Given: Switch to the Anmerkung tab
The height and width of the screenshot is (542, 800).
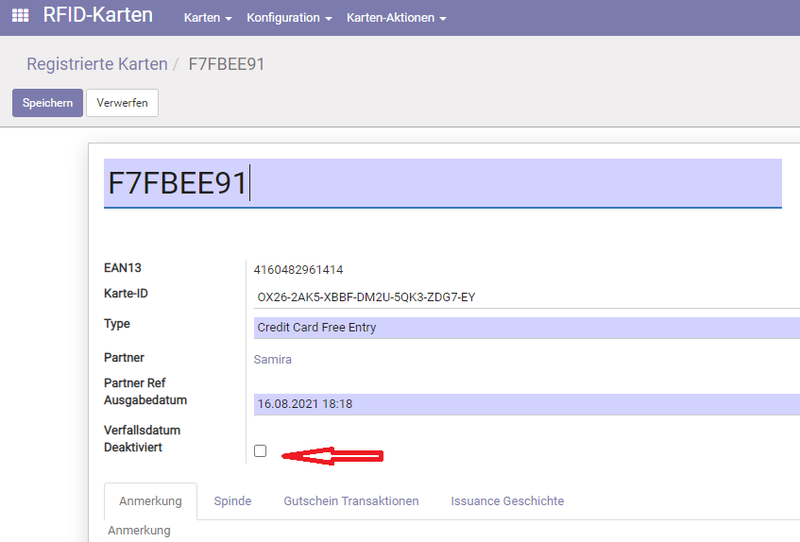Looking at the screenshot, I should [150, 501].
